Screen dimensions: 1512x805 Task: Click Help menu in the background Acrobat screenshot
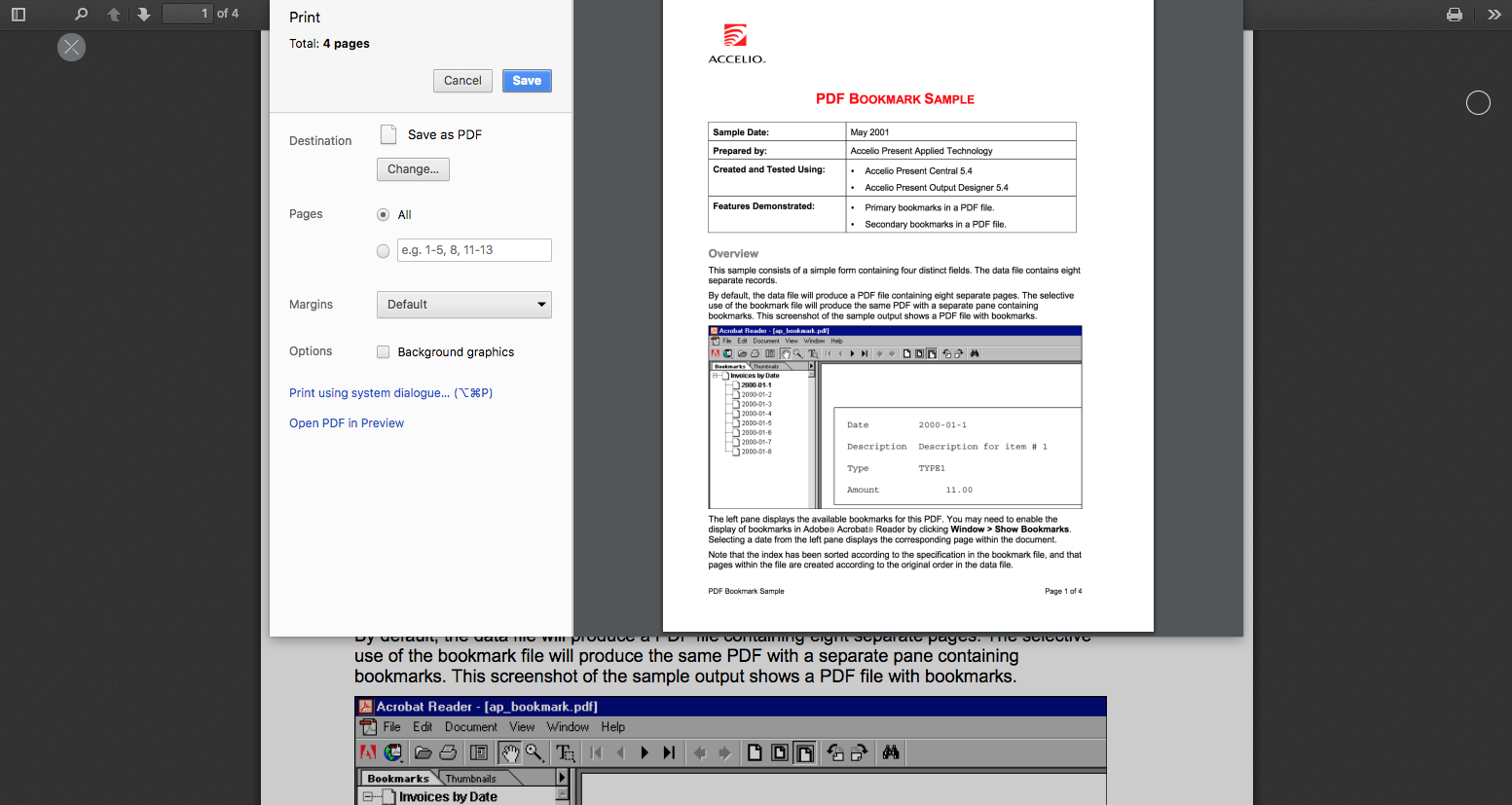(612, 727)
